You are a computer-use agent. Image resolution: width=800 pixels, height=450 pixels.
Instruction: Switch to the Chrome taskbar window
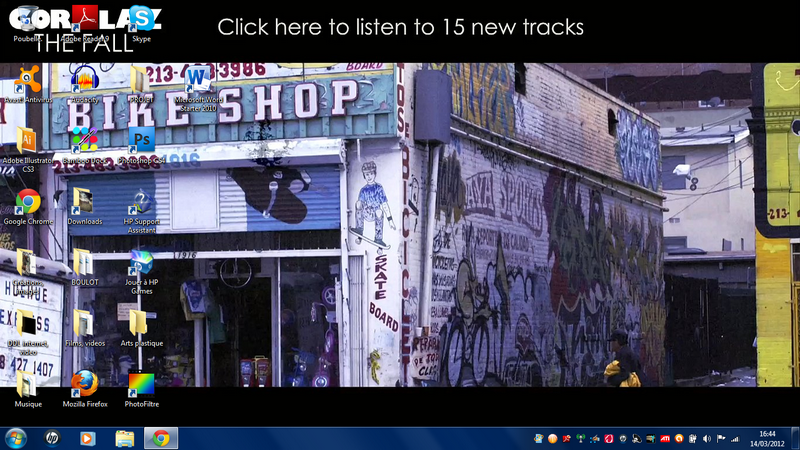pos(161,438)
